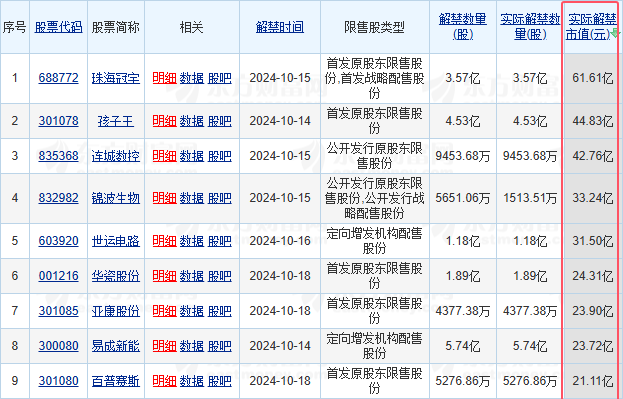Open stock code 835368
Screen dimensions: 623x399
(x=58, y=156)
